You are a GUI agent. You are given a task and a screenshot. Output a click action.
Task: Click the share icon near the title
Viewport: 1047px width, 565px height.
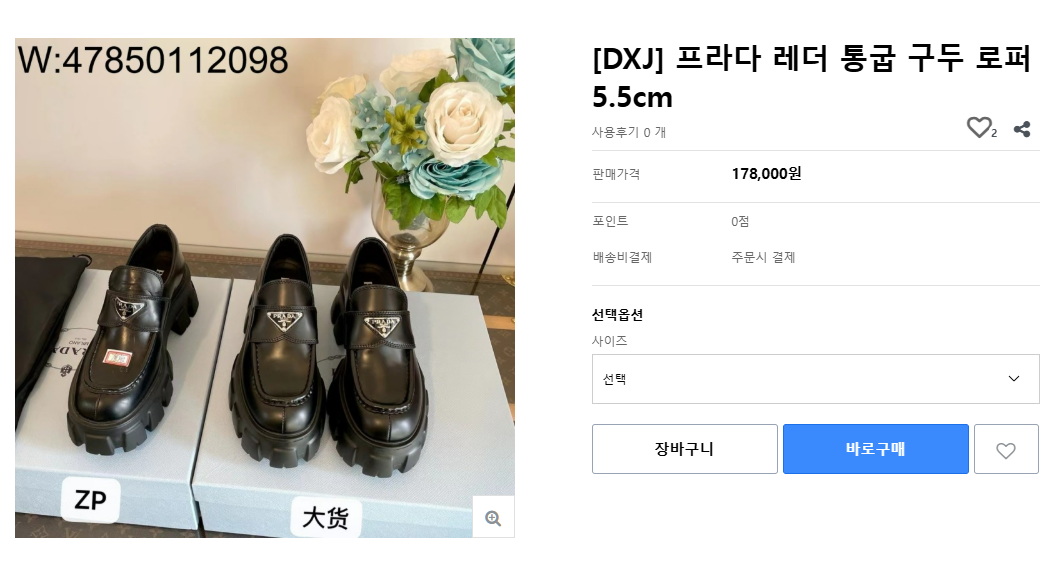pos(1022,129)
